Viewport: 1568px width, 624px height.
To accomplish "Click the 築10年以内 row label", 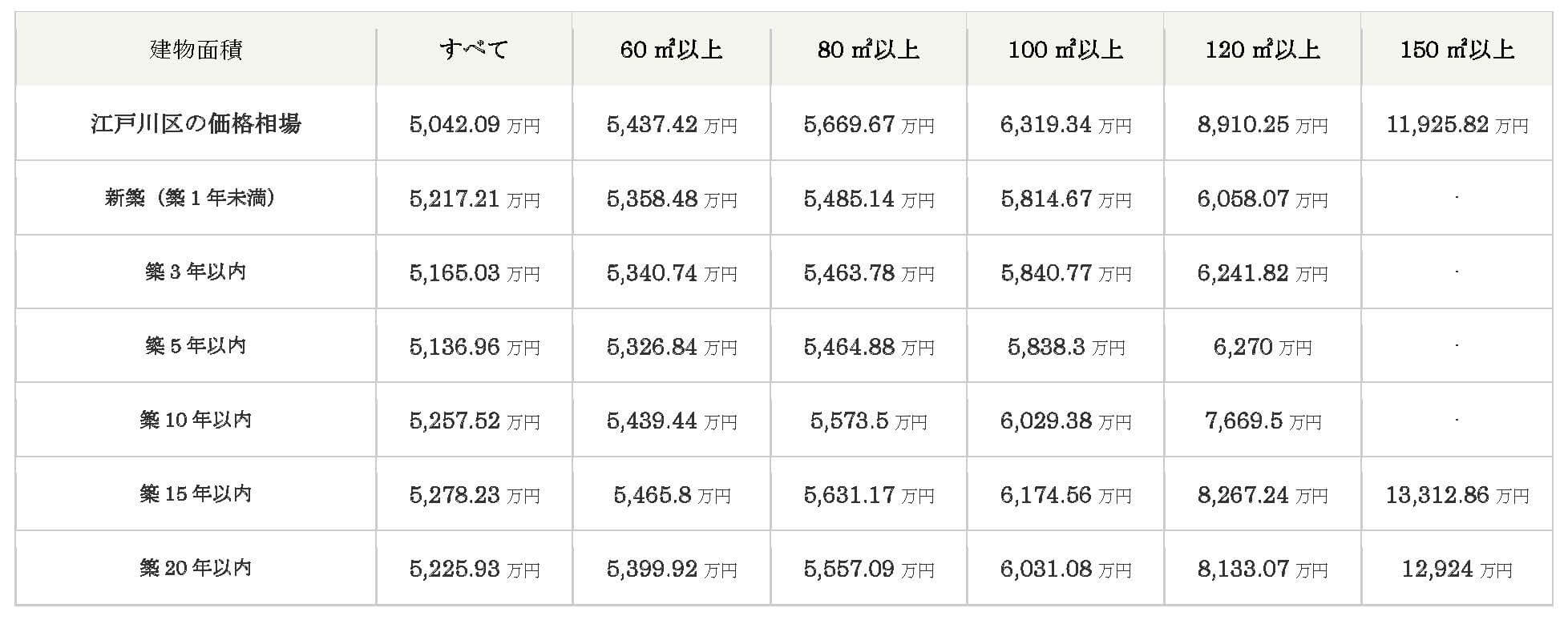I will coord(196,420).
